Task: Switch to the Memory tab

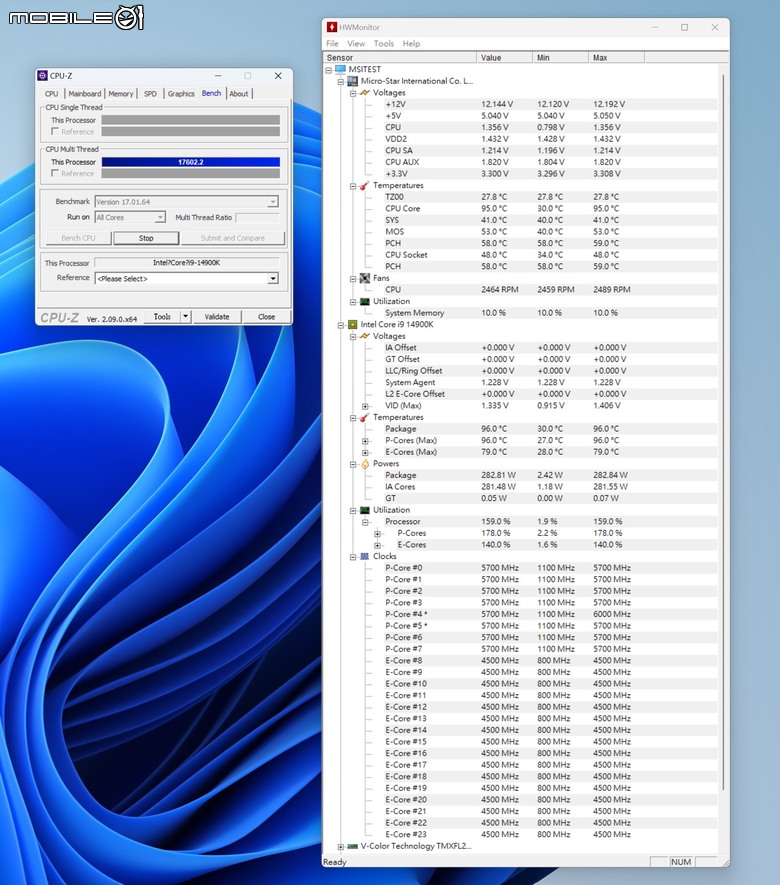Action: (121, 94)
